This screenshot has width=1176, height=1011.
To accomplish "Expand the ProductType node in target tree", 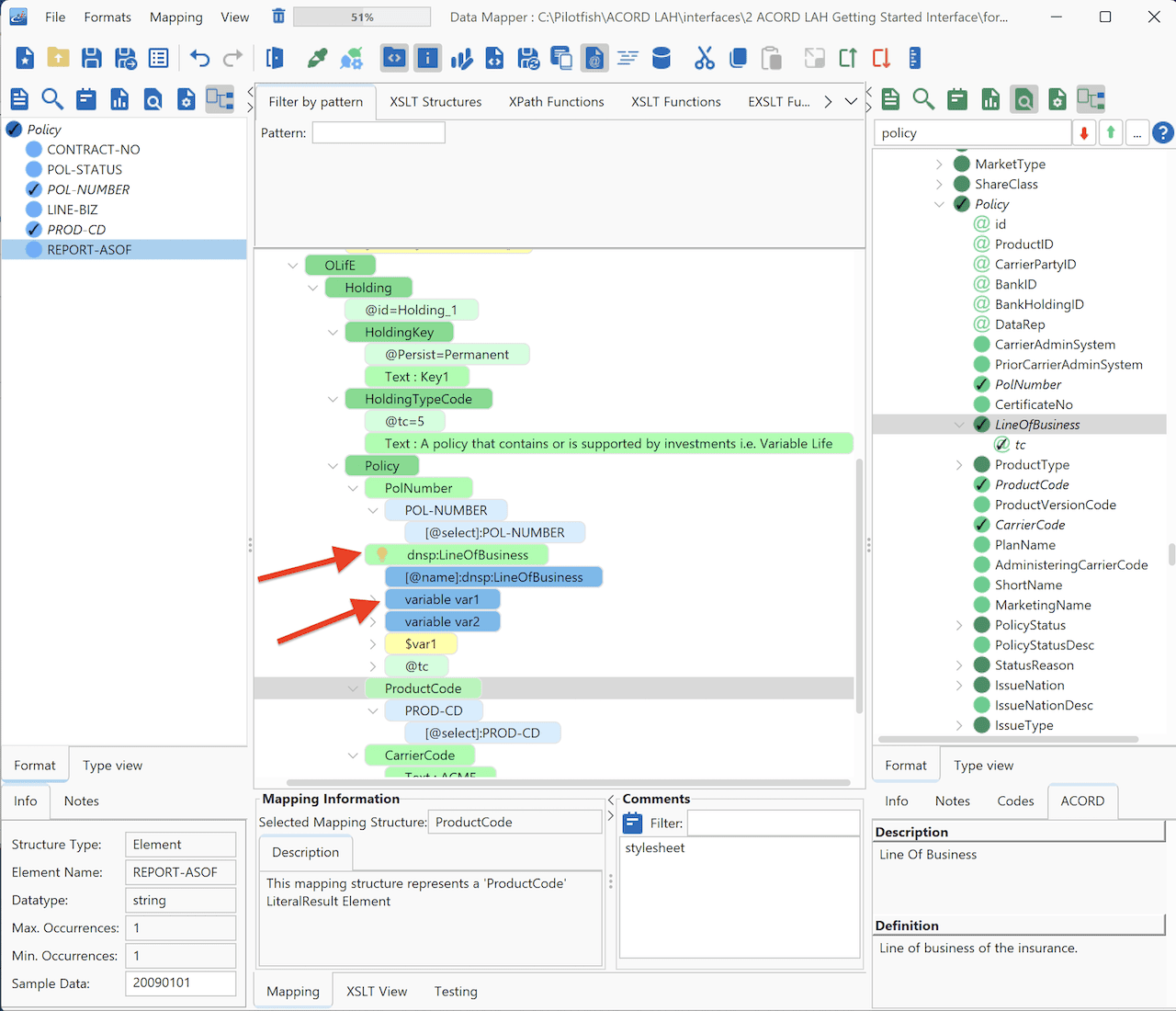I will (x=959, y=465).
